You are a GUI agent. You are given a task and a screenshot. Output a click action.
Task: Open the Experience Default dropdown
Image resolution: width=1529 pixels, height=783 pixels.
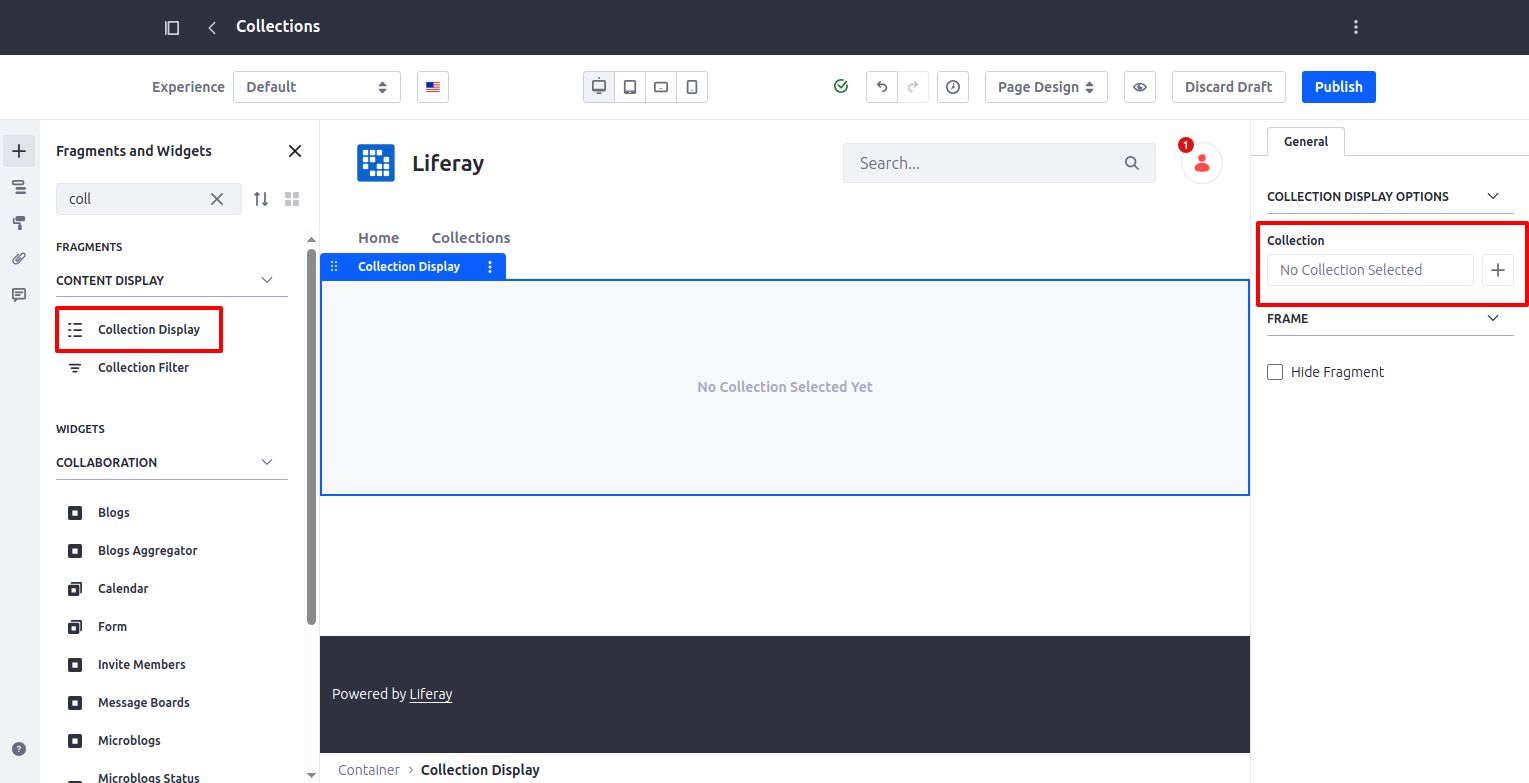click(x=317, y=87)
